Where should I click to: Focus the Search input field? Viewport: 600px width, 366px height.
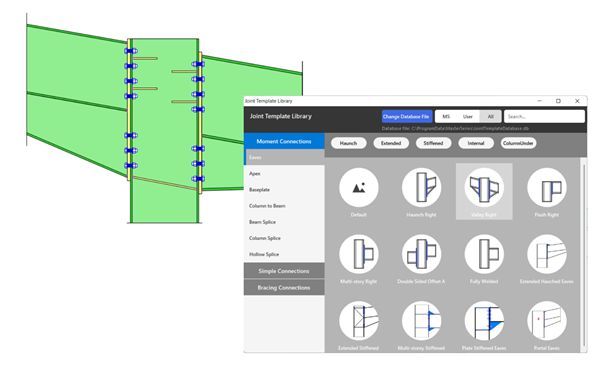544,116
